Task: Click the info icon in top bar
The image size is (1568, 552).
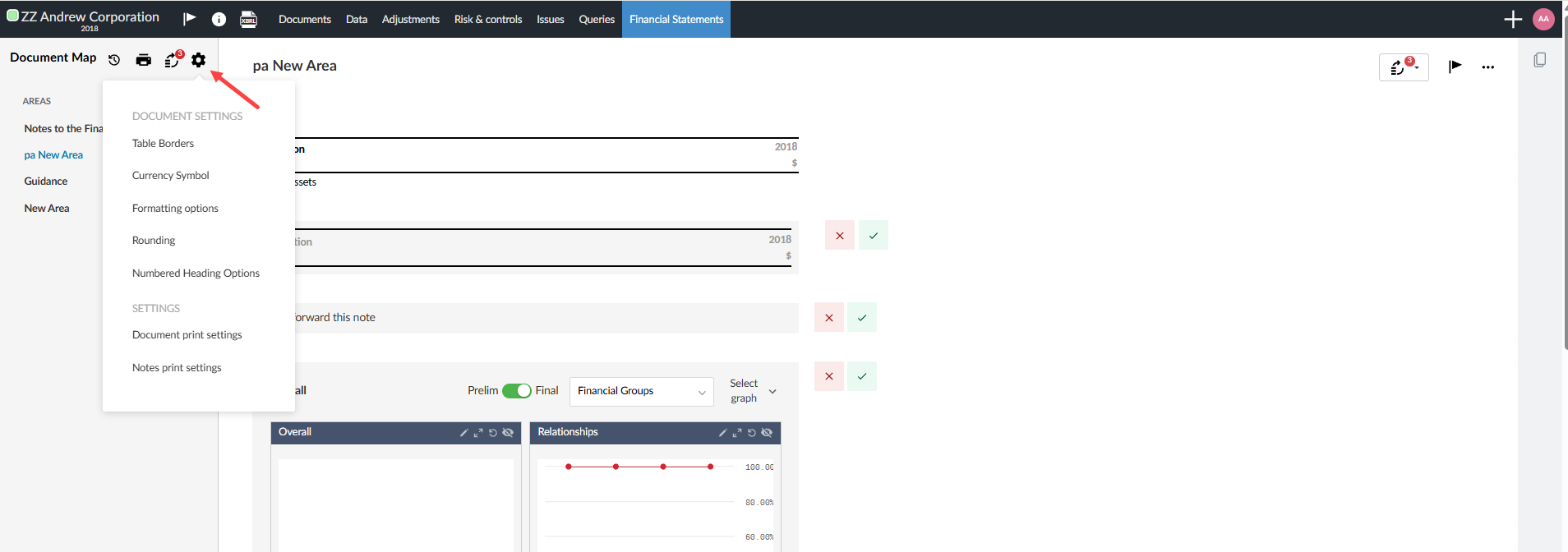Action: pyautogui.click(x=219, y=19)
